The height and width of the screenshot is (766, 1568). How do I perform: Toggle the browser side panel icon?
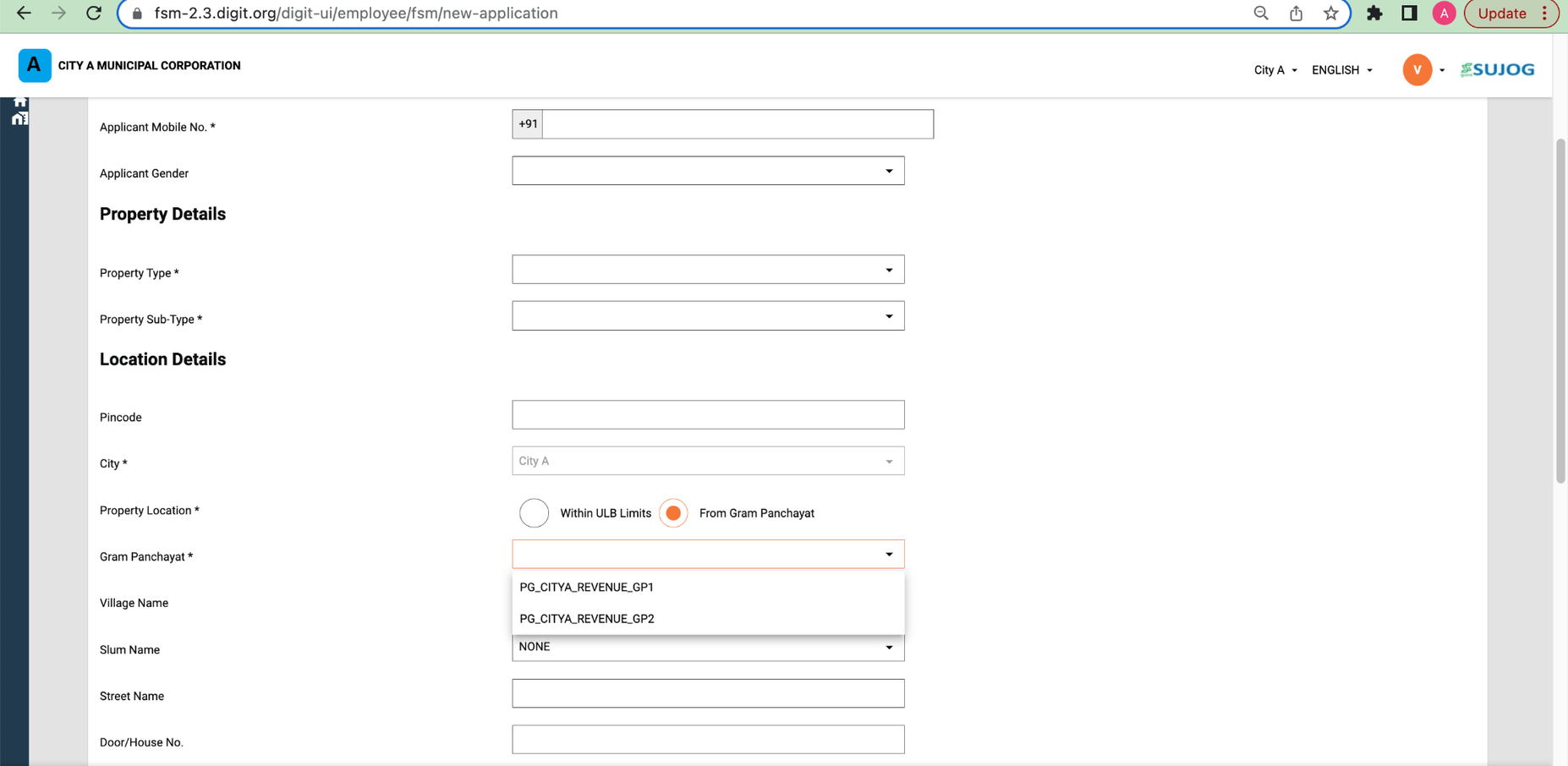[x=1409, y=13]
